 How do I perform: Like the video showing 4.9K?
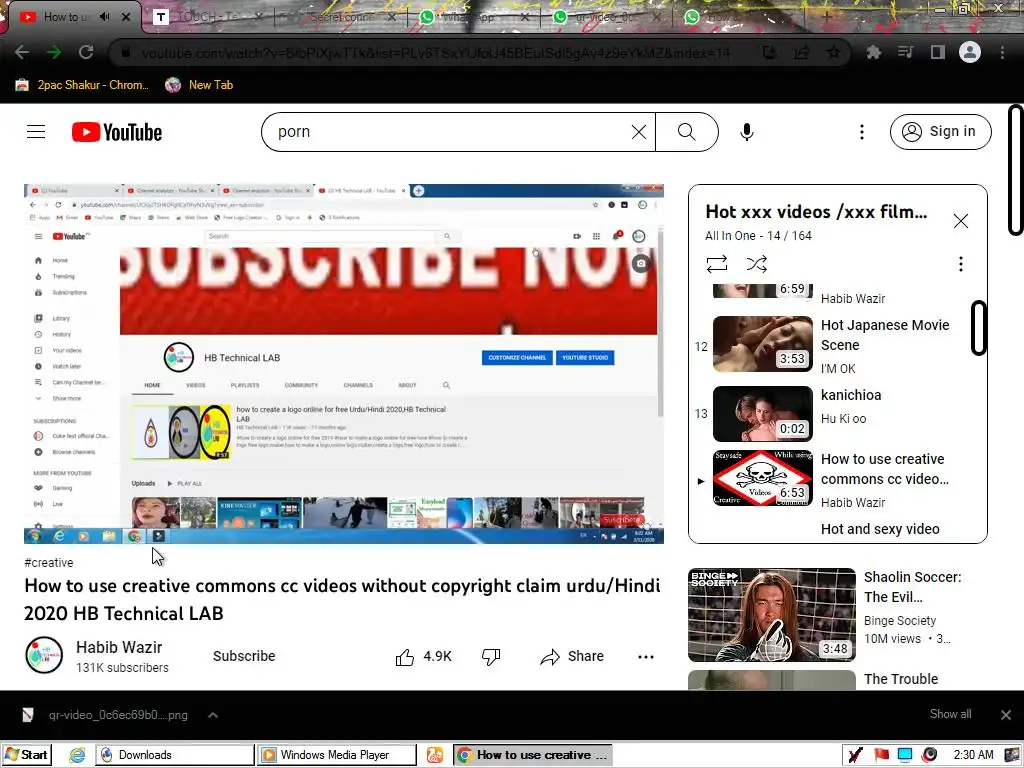(x=423, y=656)
